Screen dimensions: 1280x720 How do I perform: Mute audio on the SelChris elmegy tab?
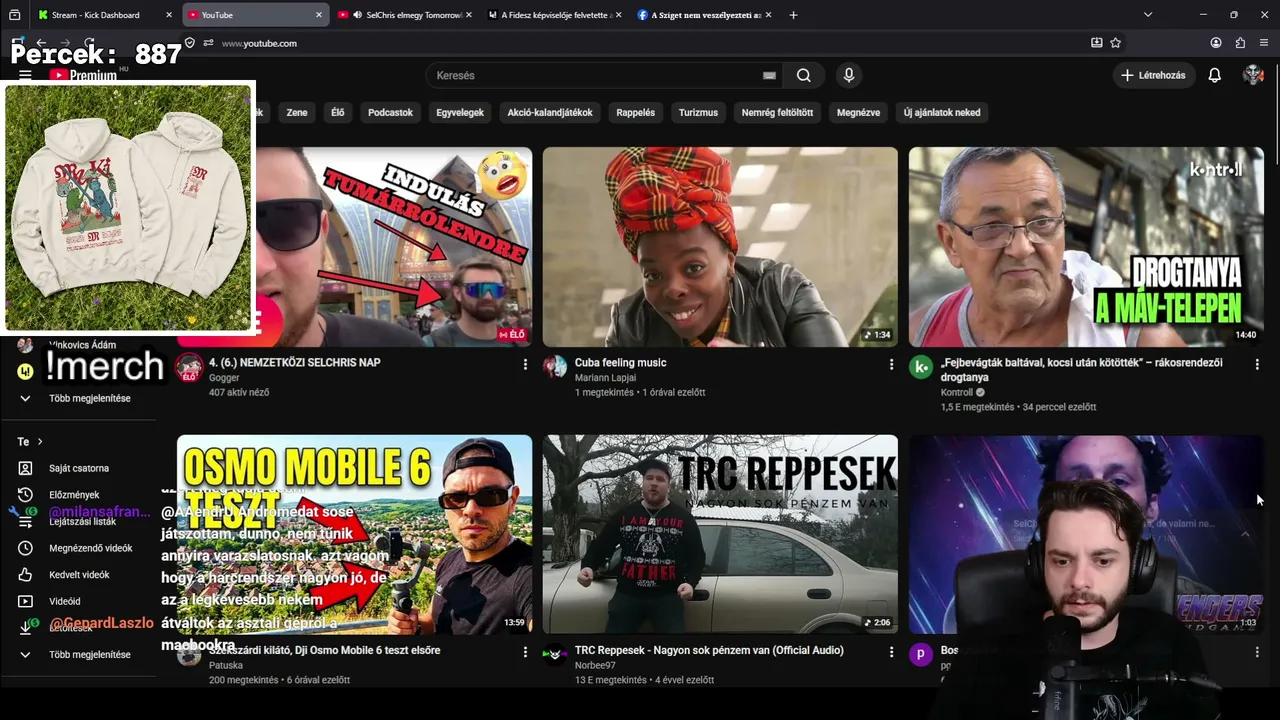(357, 15)
